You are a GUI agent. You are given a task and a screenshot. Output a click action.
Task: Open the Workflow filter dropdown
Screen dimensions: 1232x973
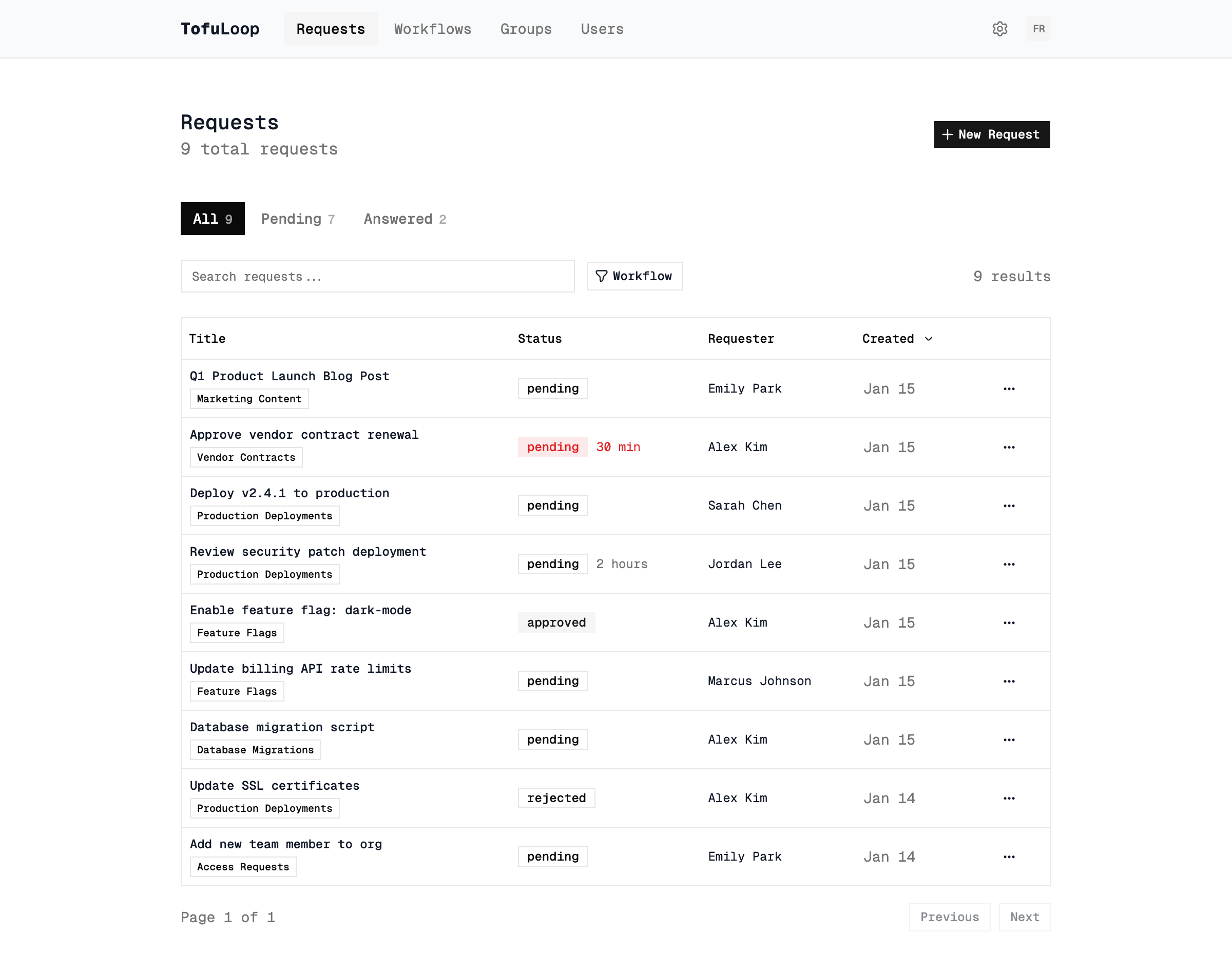click(x=635, y=276)
